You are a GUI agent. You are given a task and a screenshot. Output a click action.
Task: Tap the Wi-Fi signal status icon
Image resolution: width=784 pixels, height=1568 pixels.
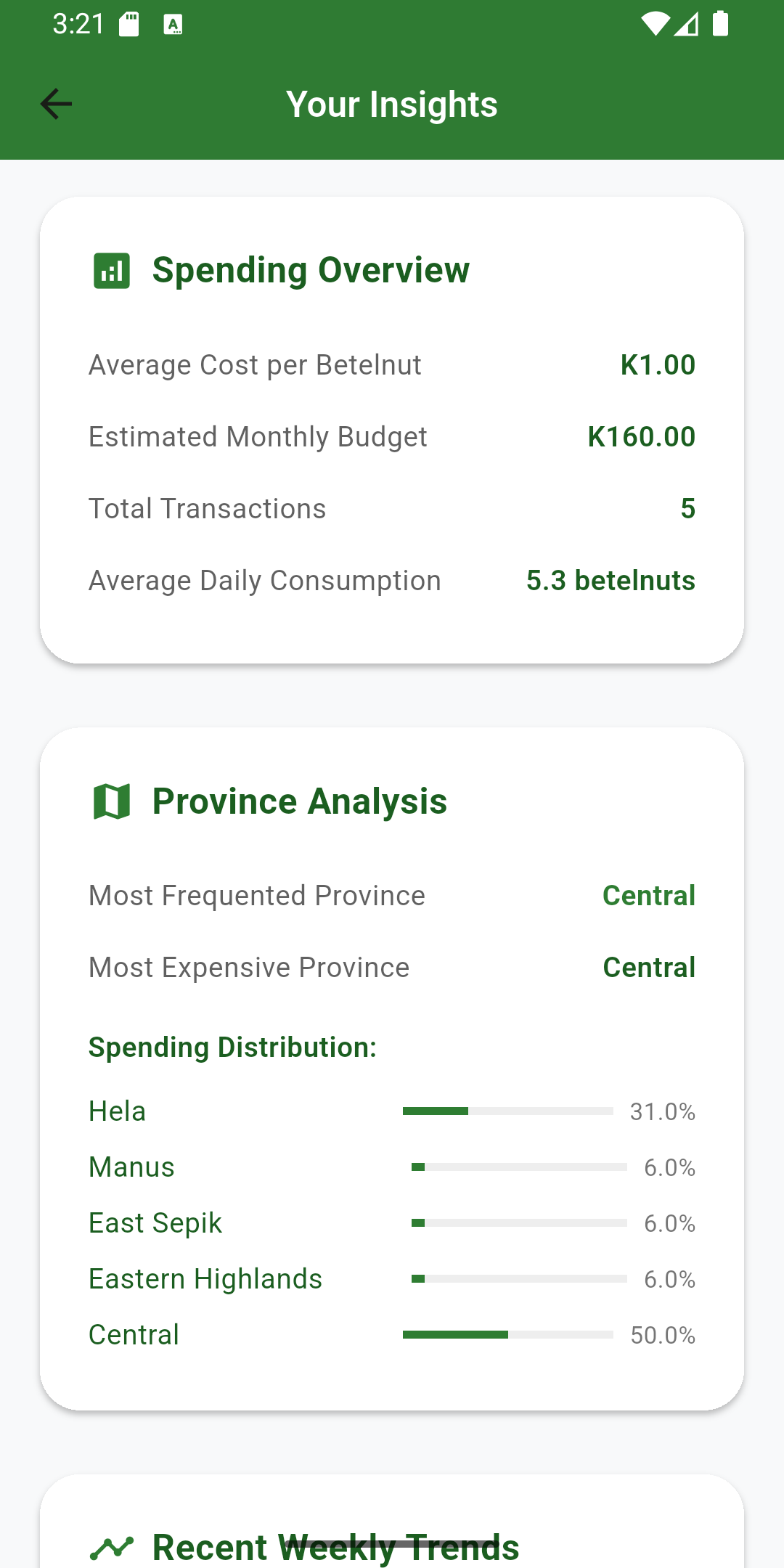(x=655, y=24)
